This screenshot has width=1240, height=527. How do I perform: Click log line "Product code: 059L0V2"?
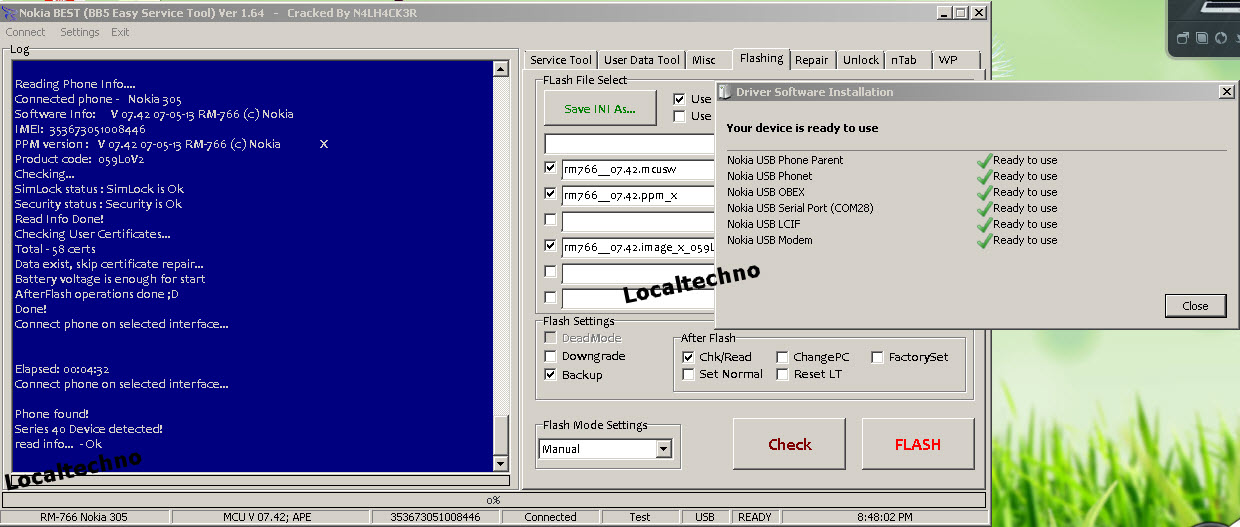tap(80, 159)
